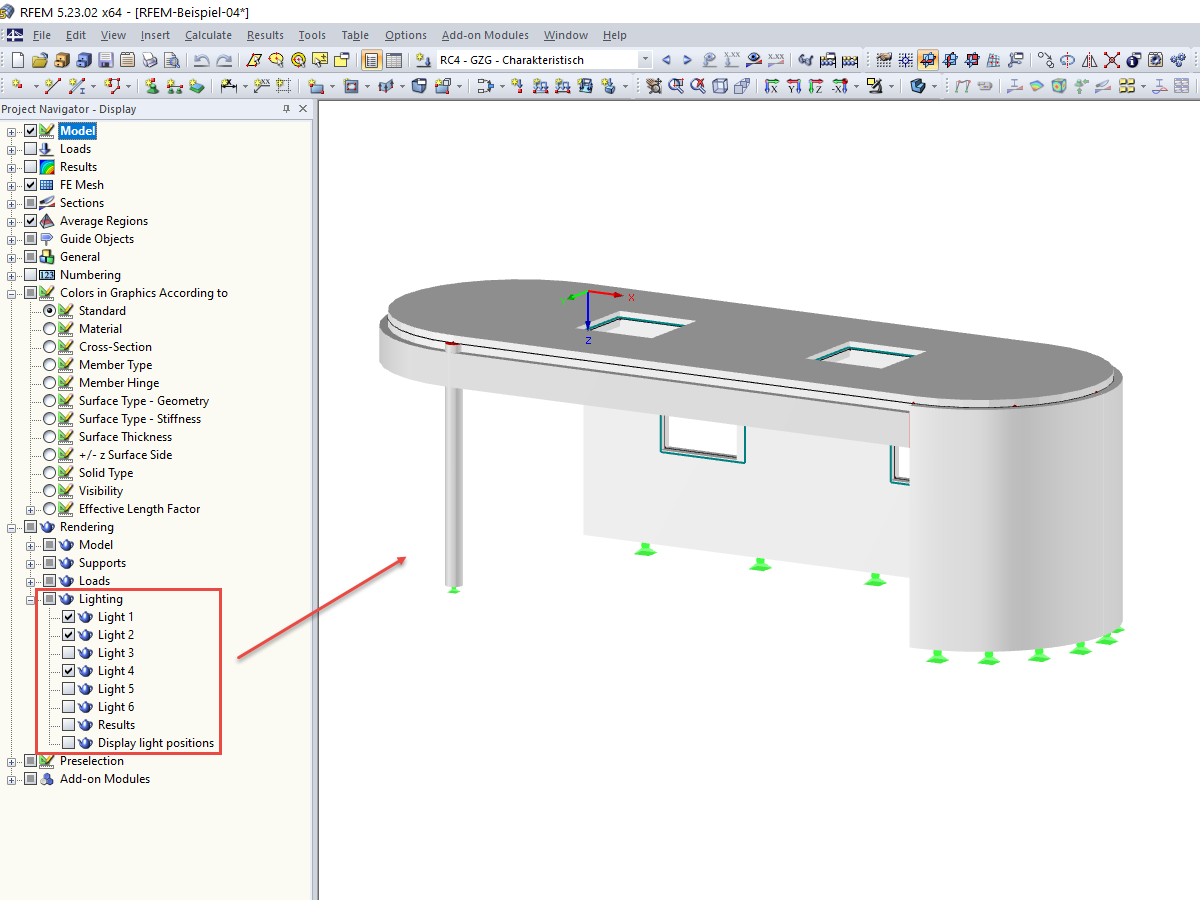Select the Visibility color radio button
The width and height of the screenshot is (1200, 900).
49,491
